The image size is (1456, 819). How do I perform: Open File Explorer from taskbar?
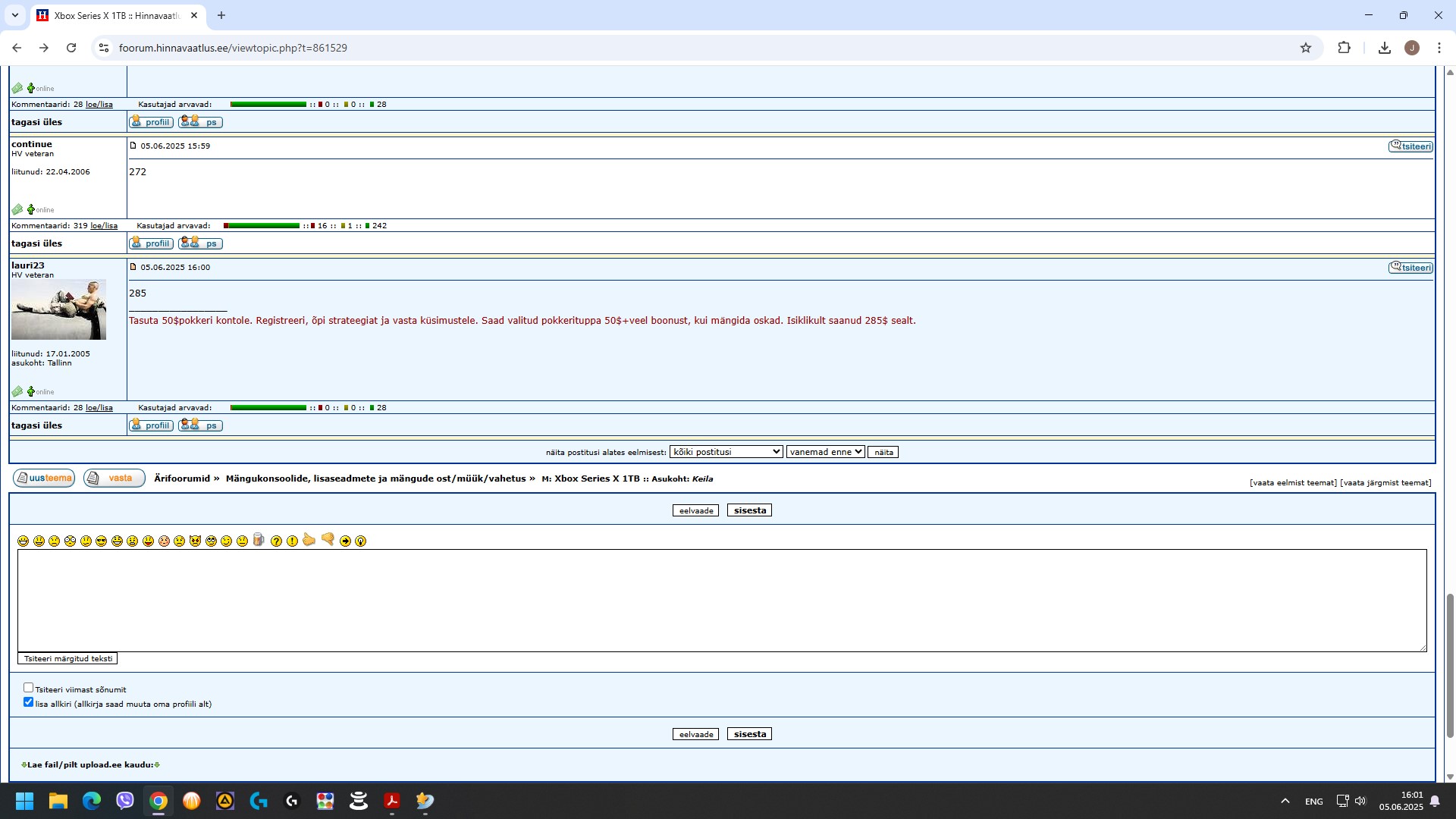click(x=58, y=801)
